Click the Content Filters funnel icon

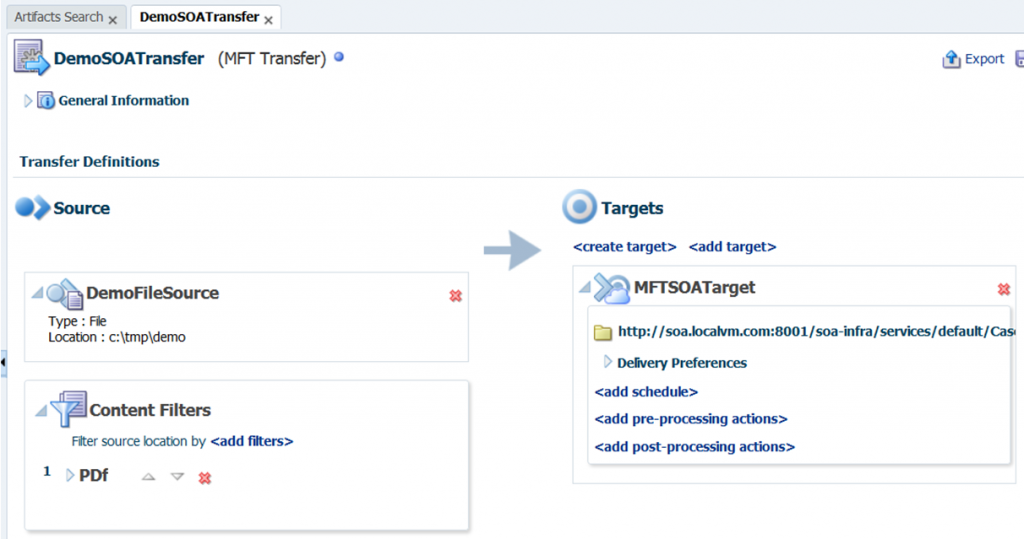click(68, 409)
